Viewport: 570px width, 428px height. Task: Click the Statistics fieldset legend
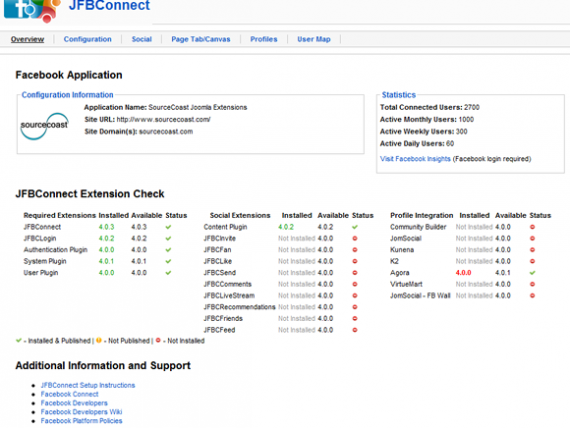pyautogui.click(x=399, y=95)
